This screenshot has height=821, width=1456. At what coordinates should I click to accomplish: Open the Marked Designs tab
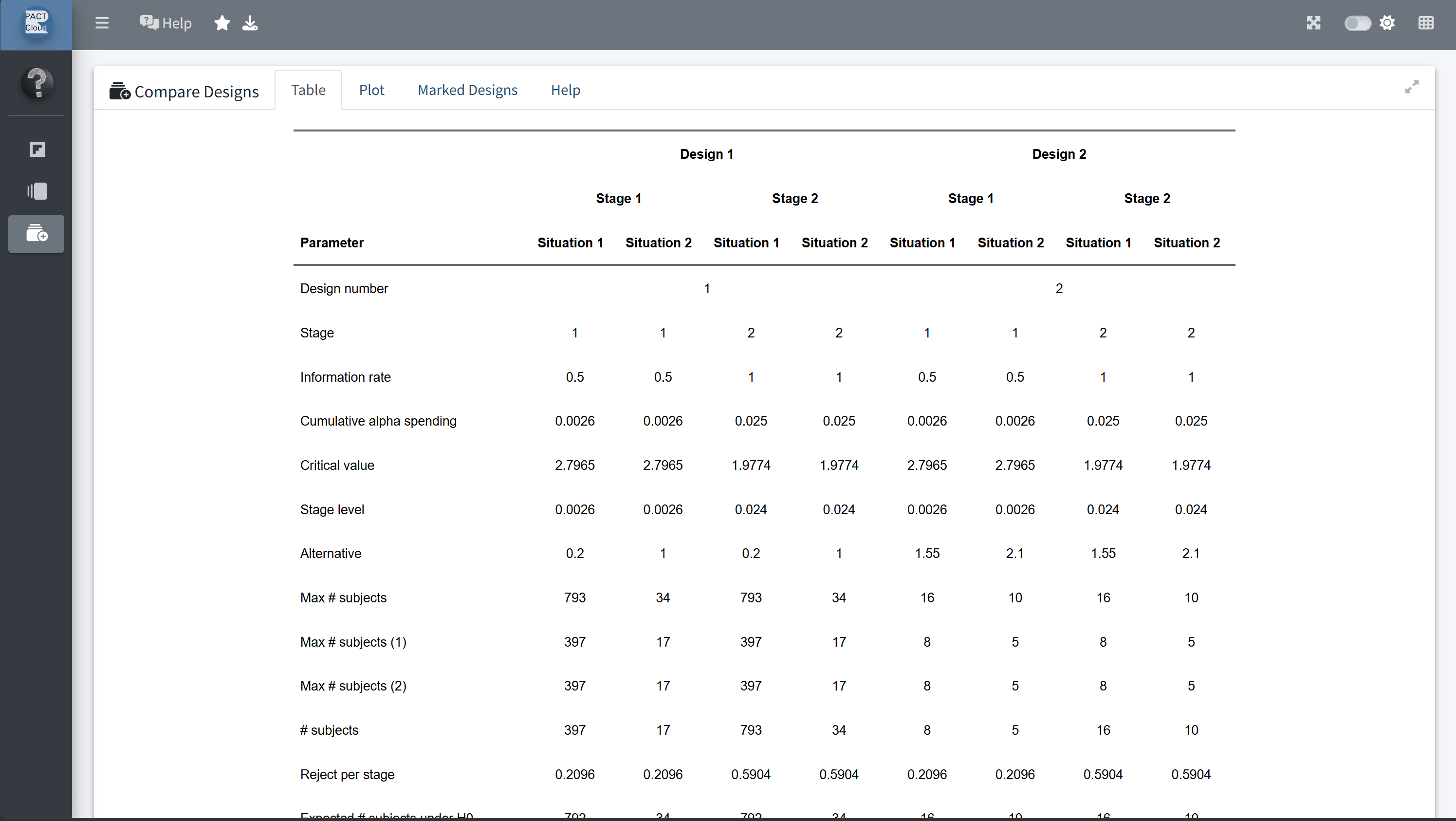tap(467, 90)
